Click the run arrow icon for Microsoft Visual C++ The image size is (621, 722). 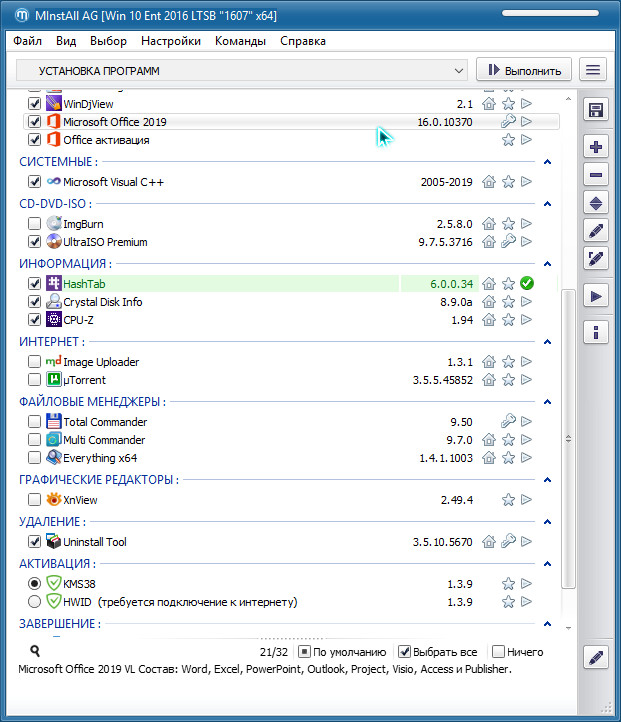tap(526, 182)
